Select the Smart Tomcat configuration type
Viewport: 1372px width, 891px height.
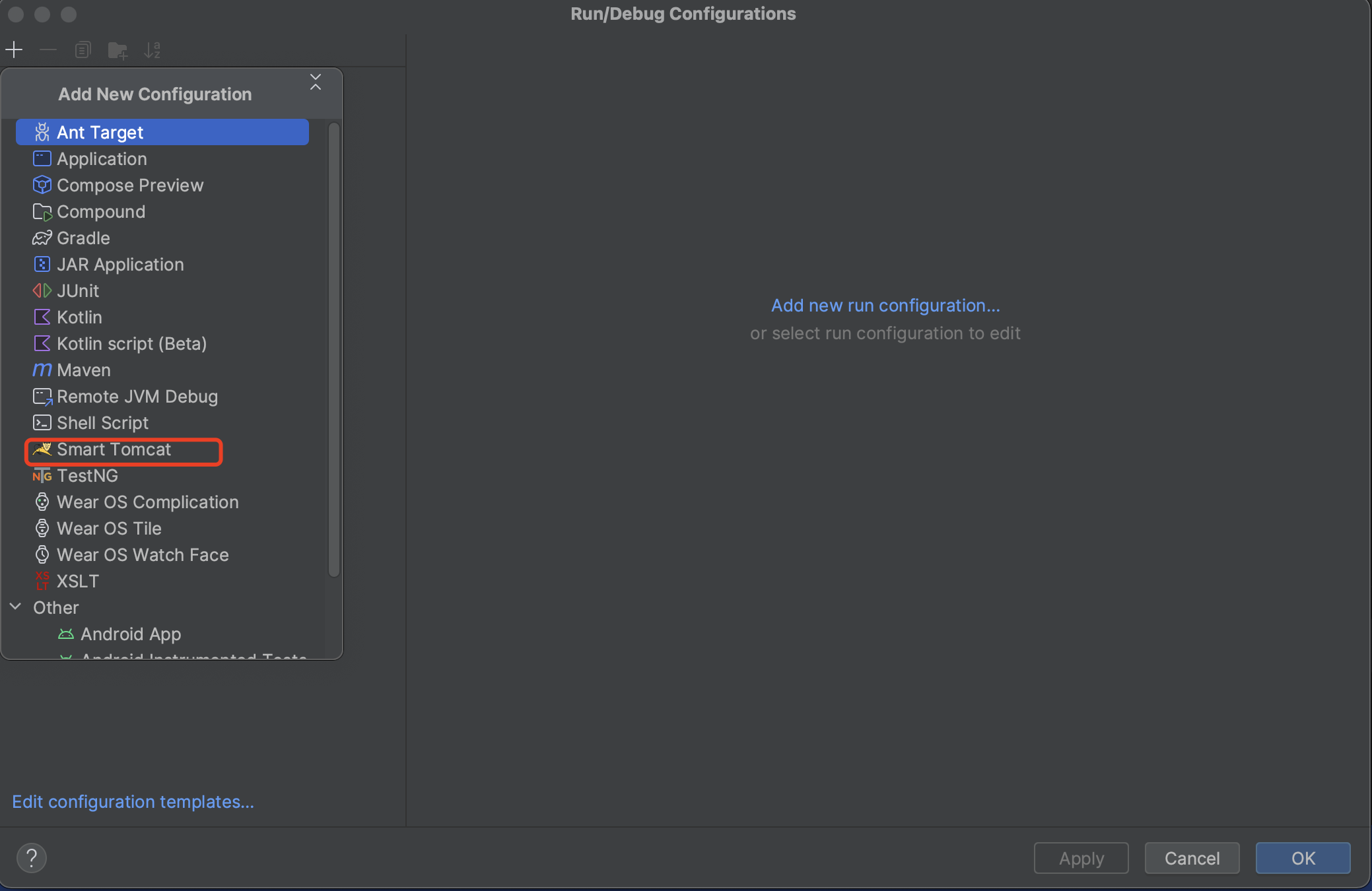coord(114,450)
